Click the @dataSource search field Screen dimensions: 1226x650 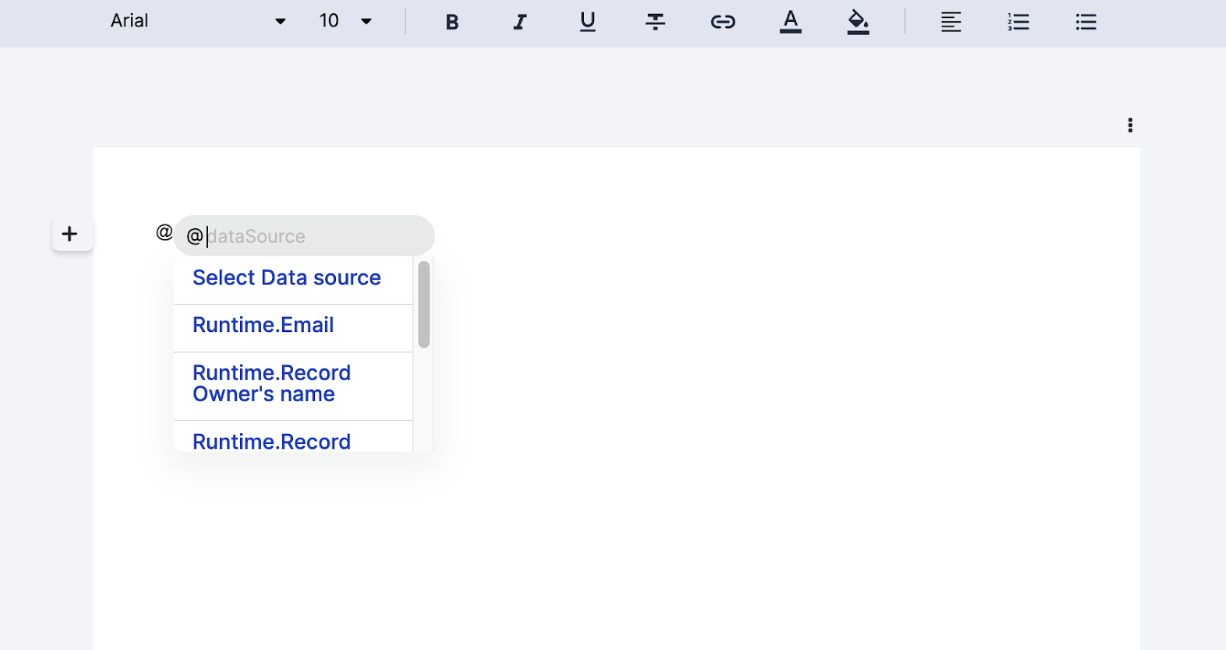(x=304, y=236)
